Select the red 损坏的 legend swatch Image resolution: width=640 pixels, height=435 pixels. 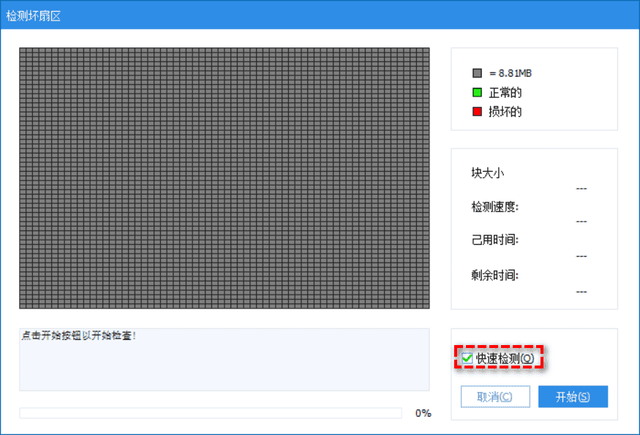477,111
